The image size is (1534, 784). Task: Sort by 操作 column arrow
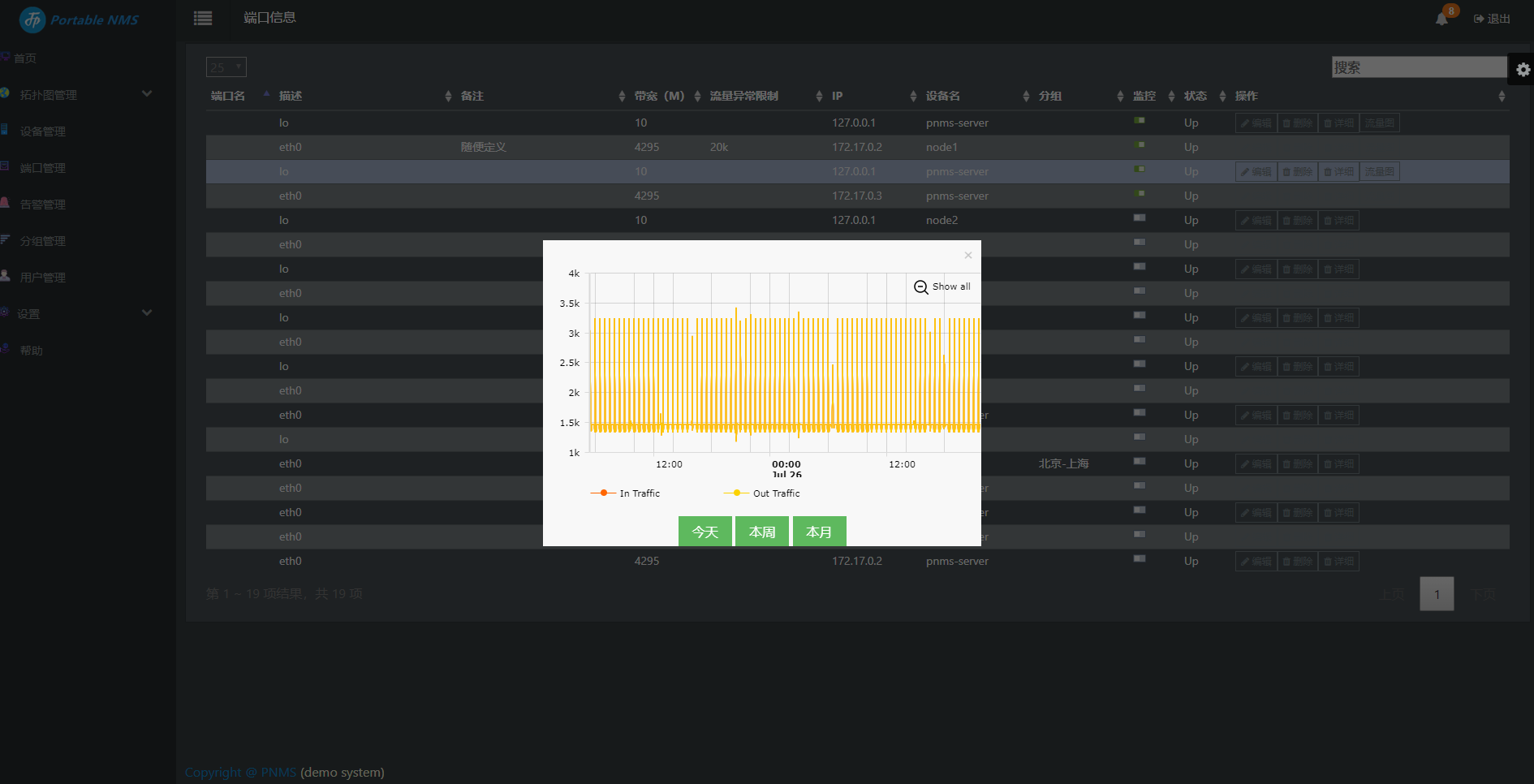click(1502, 97)
